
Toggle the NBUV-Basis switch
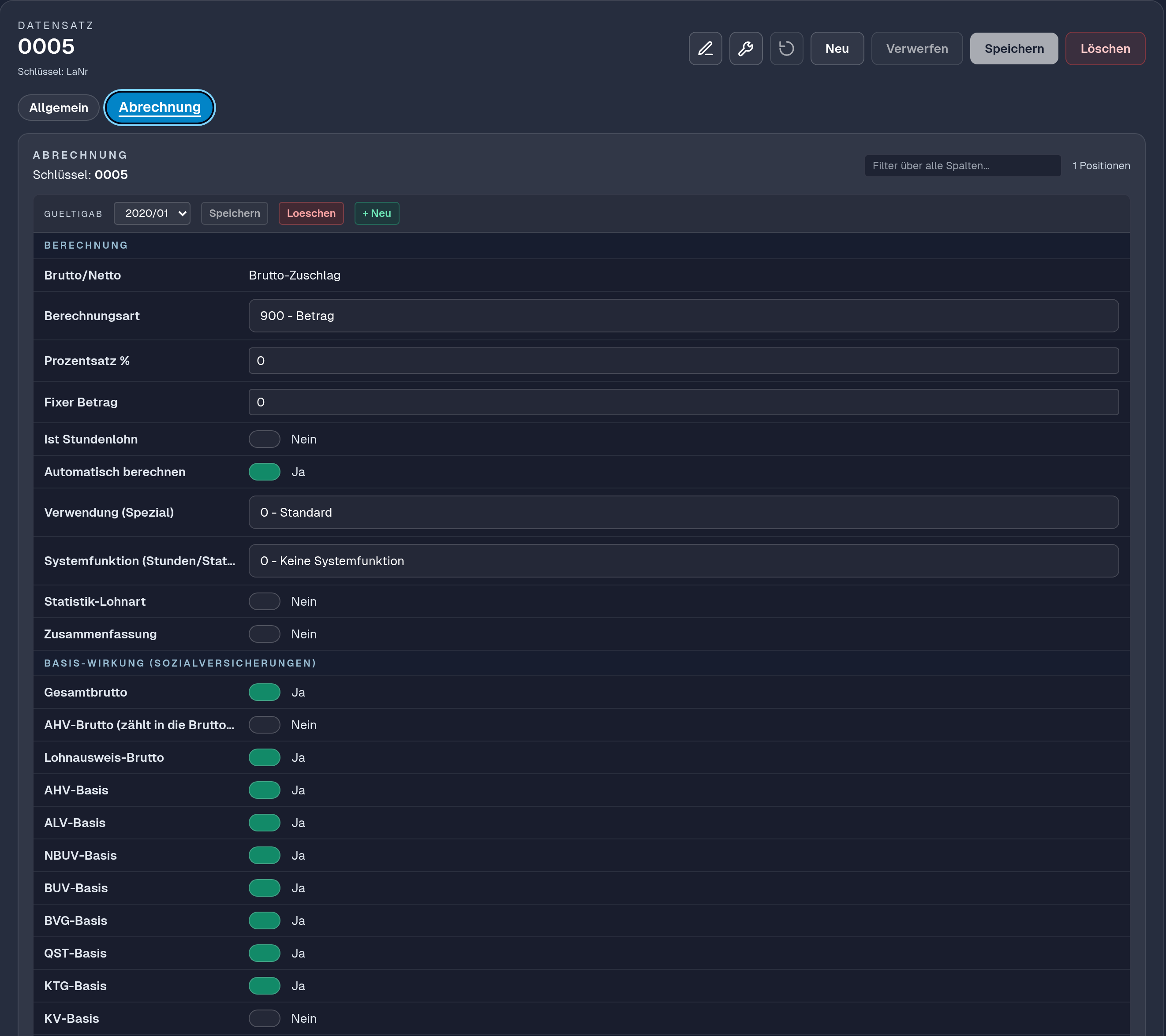(264, 855)
